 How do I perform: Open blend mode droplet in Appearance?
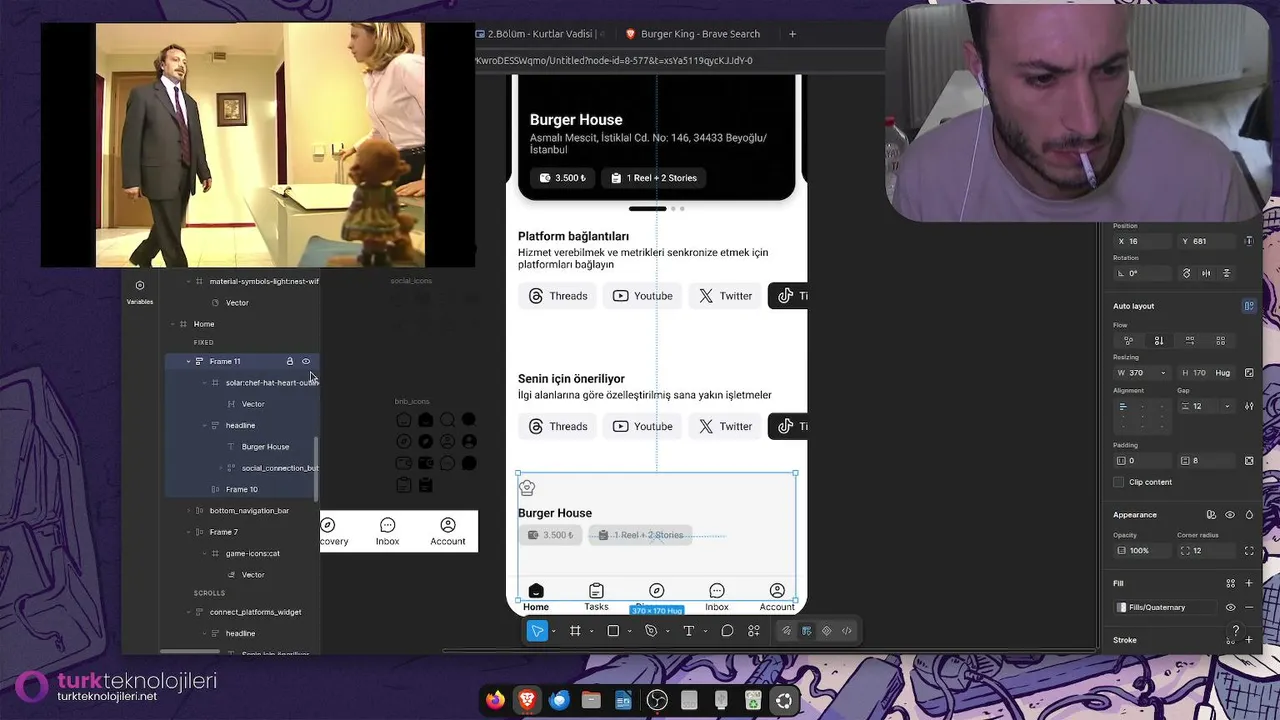tap(1249, 515)
